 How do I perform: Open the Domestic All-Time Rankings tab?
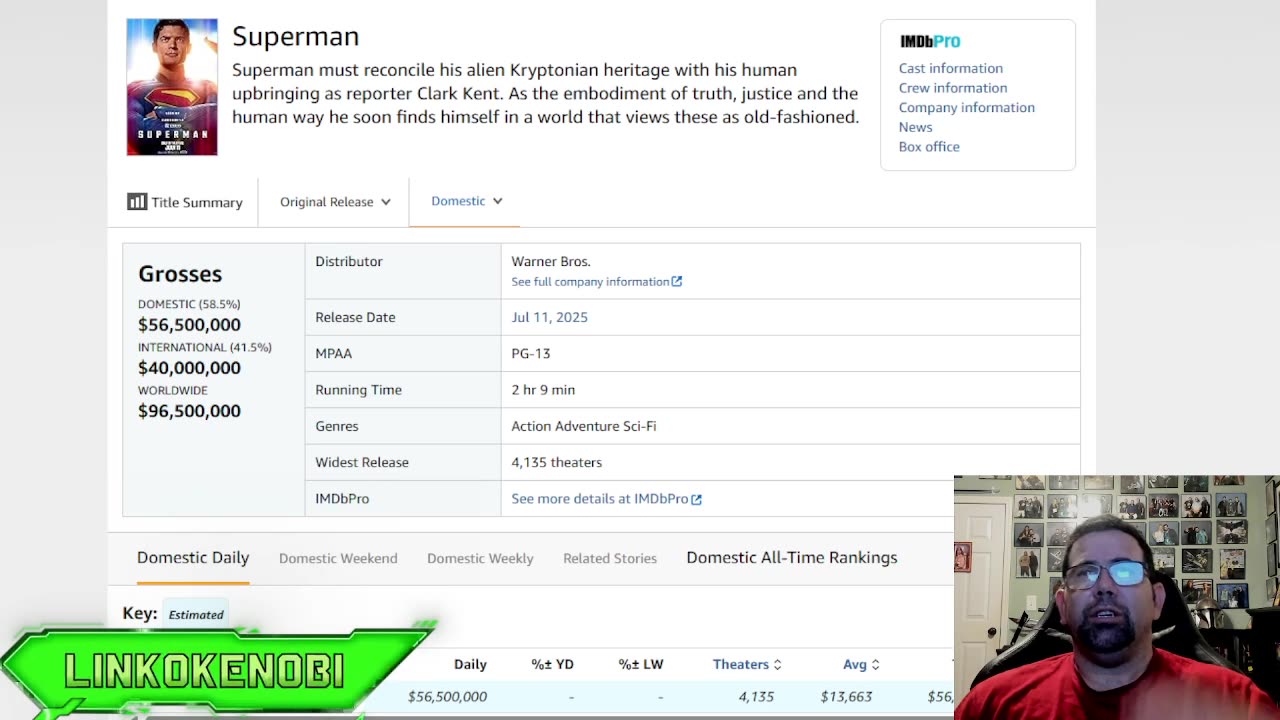click(792, 558)
